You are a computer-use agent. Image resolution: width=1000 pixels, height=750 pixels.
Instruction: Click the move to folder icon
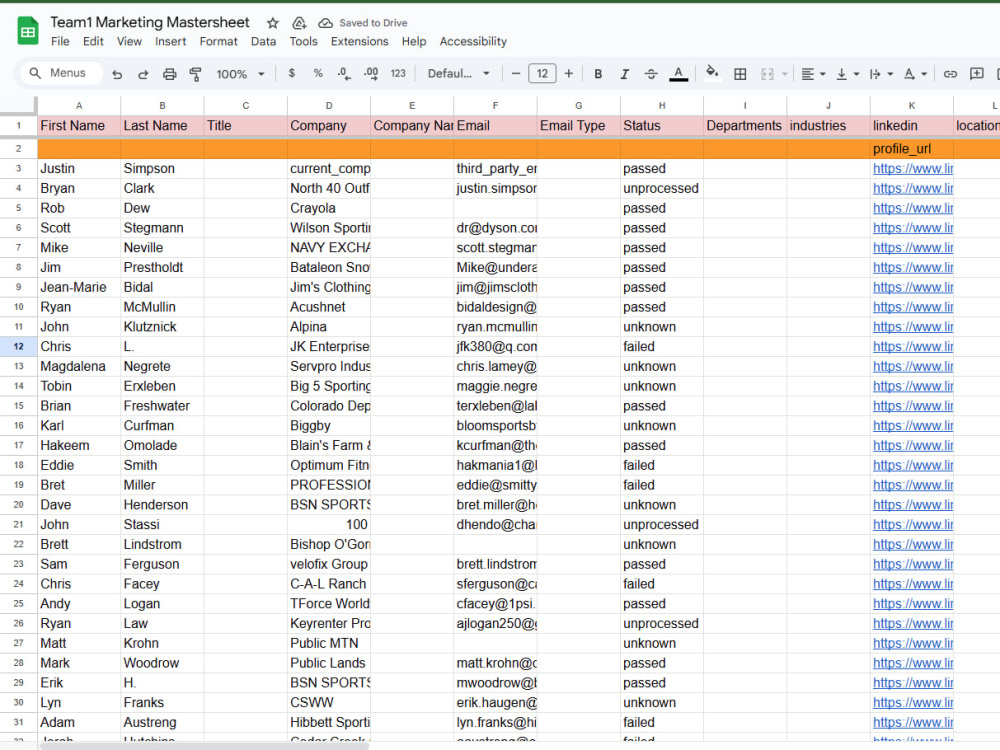click(299, 23)
